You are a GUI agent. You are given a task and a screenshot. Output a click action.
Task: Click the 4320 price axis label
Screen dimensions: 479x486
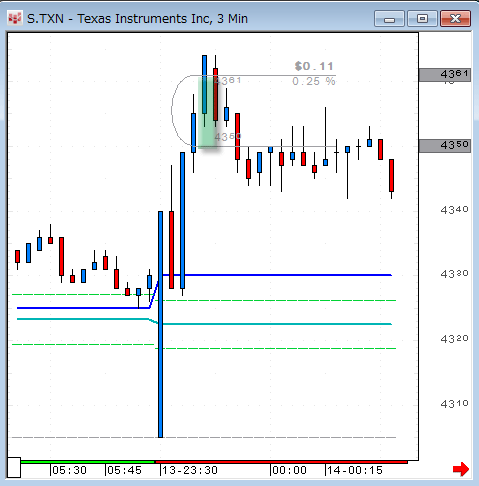coord(454,339)
